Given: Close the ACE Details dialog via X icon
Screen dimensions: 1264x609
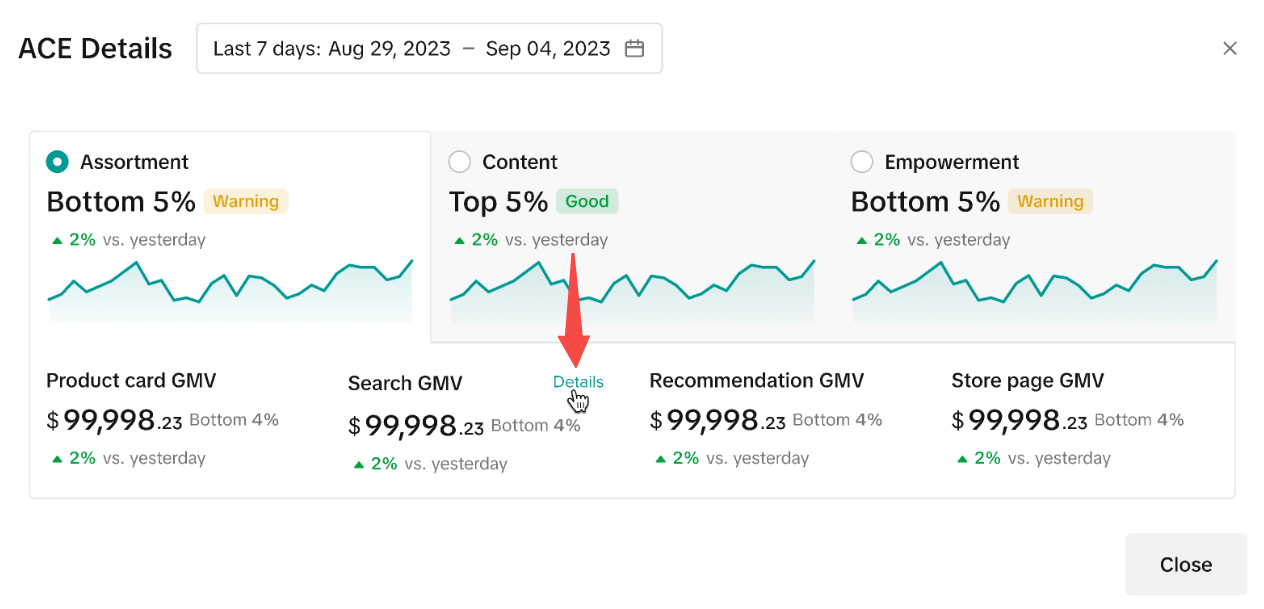Looking at the screenshot, I should [x=1230, y=49].
